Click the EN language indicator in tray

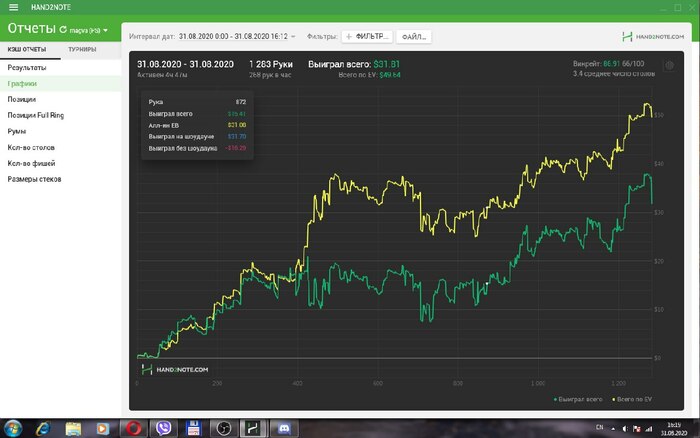point(600,428)
